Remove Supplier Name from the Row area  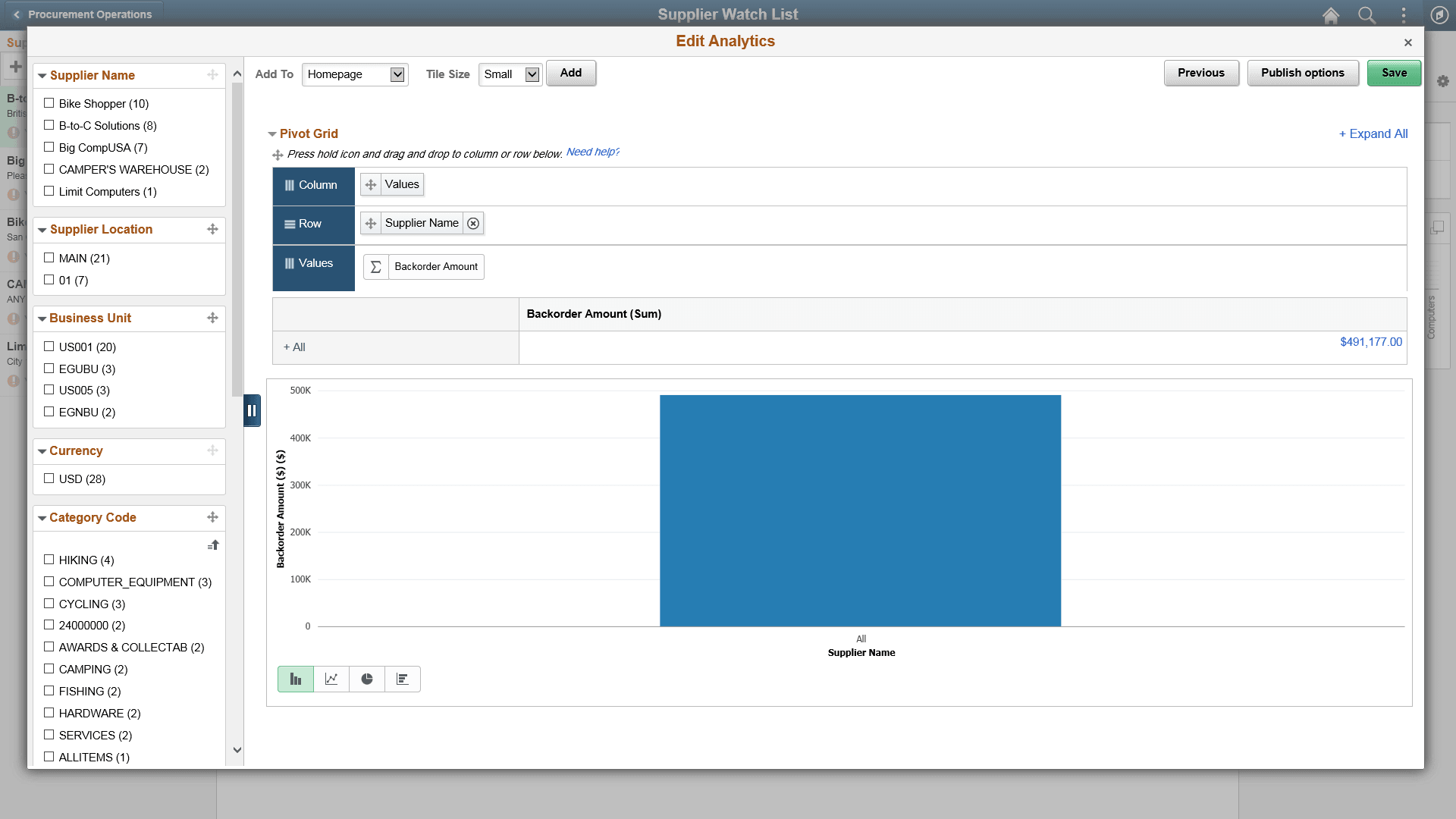pyautogui.click(x=473, y=223)
